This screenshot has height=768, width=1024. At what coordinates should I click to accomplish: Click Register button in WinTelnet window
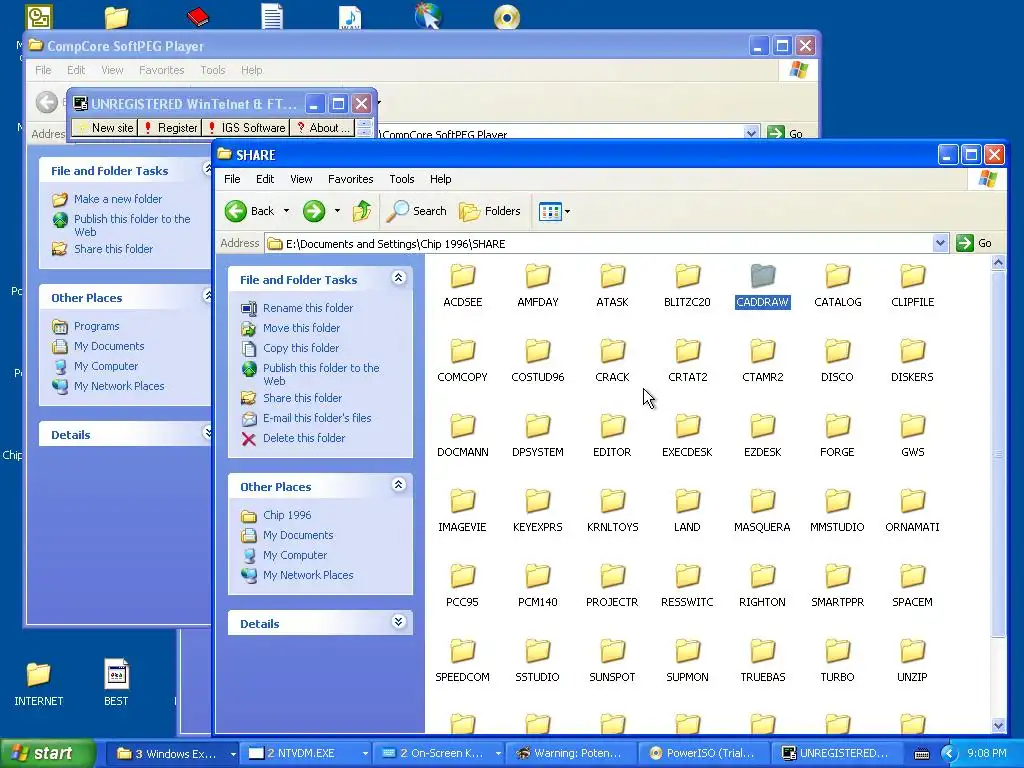tap(170, 128)
